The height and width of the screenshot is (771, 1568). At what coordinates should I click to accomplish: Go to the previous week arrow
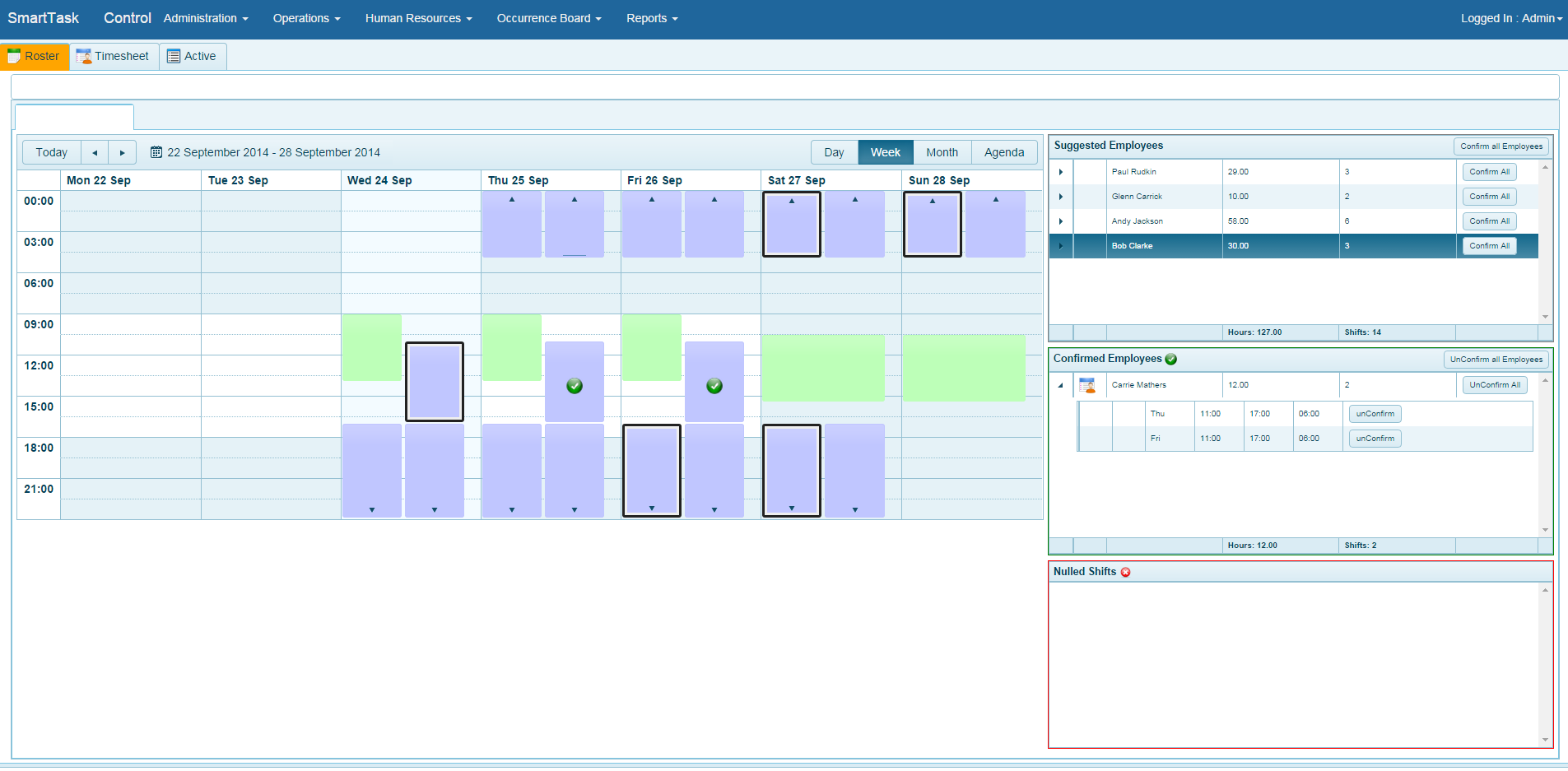pyautogui.click(x=95, y=152)
